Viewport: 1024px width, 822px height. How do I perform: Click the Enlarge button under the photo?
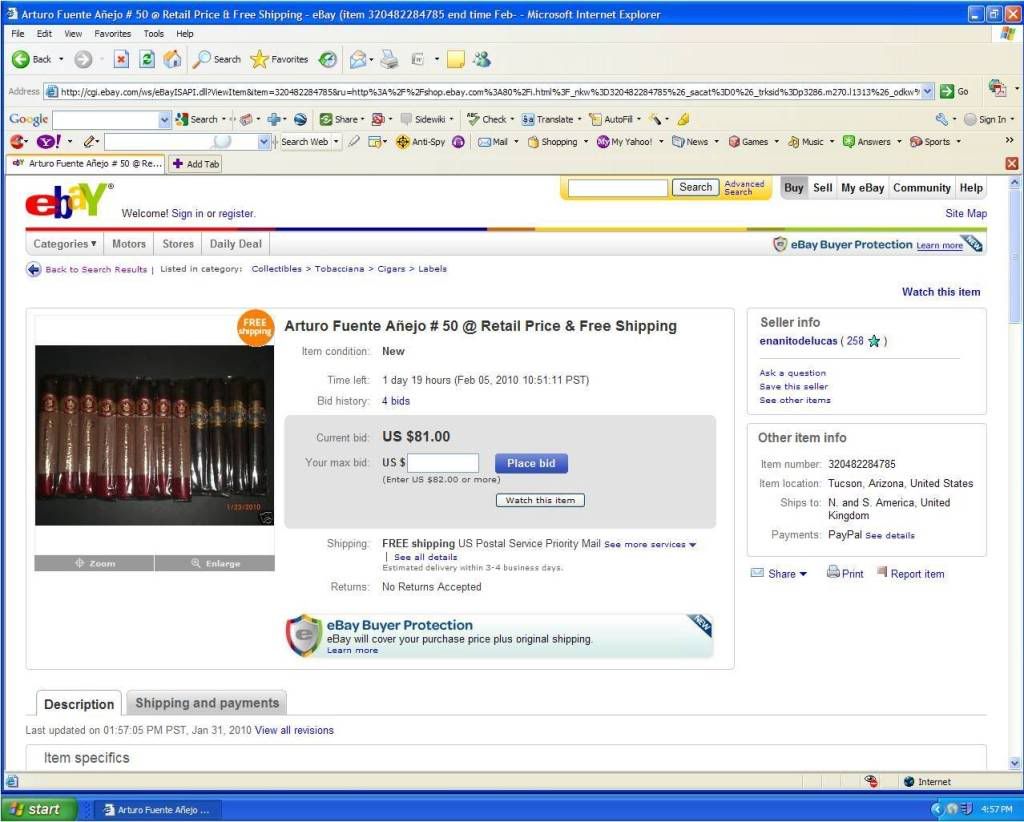tap(215, 563)
